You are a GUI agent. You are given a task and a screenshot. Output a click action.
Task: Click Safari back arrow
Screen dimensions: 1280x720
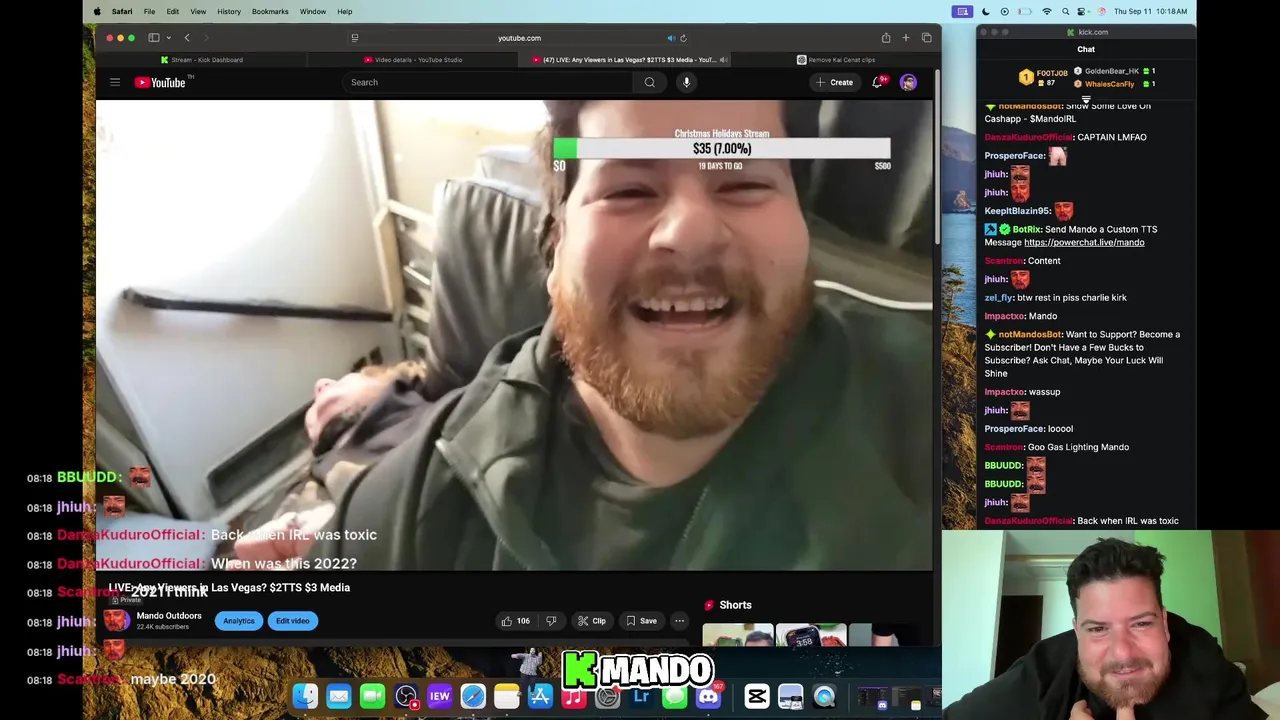click(187, 38)
